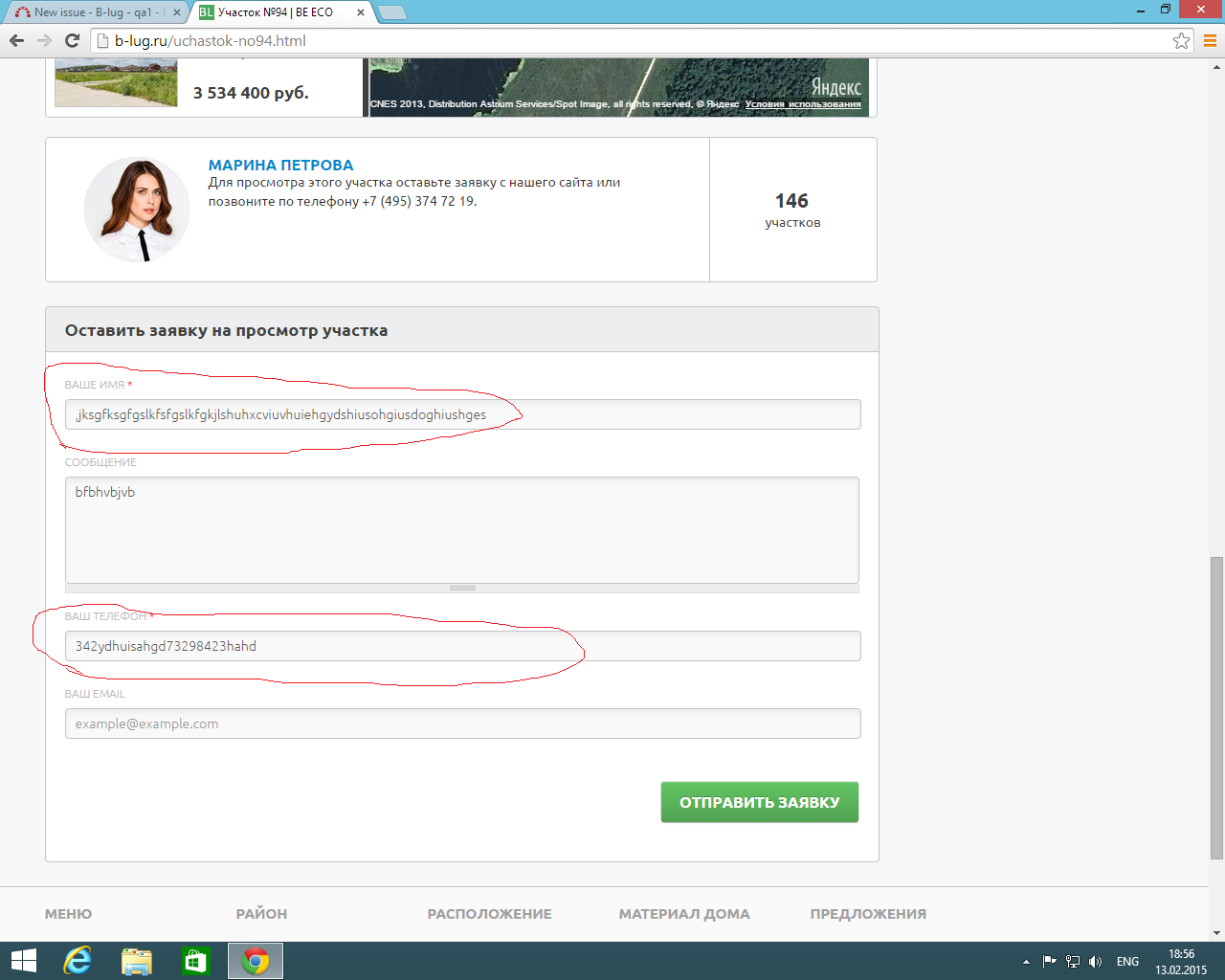Submit form with Отправить заявку button

pos(759,802)
